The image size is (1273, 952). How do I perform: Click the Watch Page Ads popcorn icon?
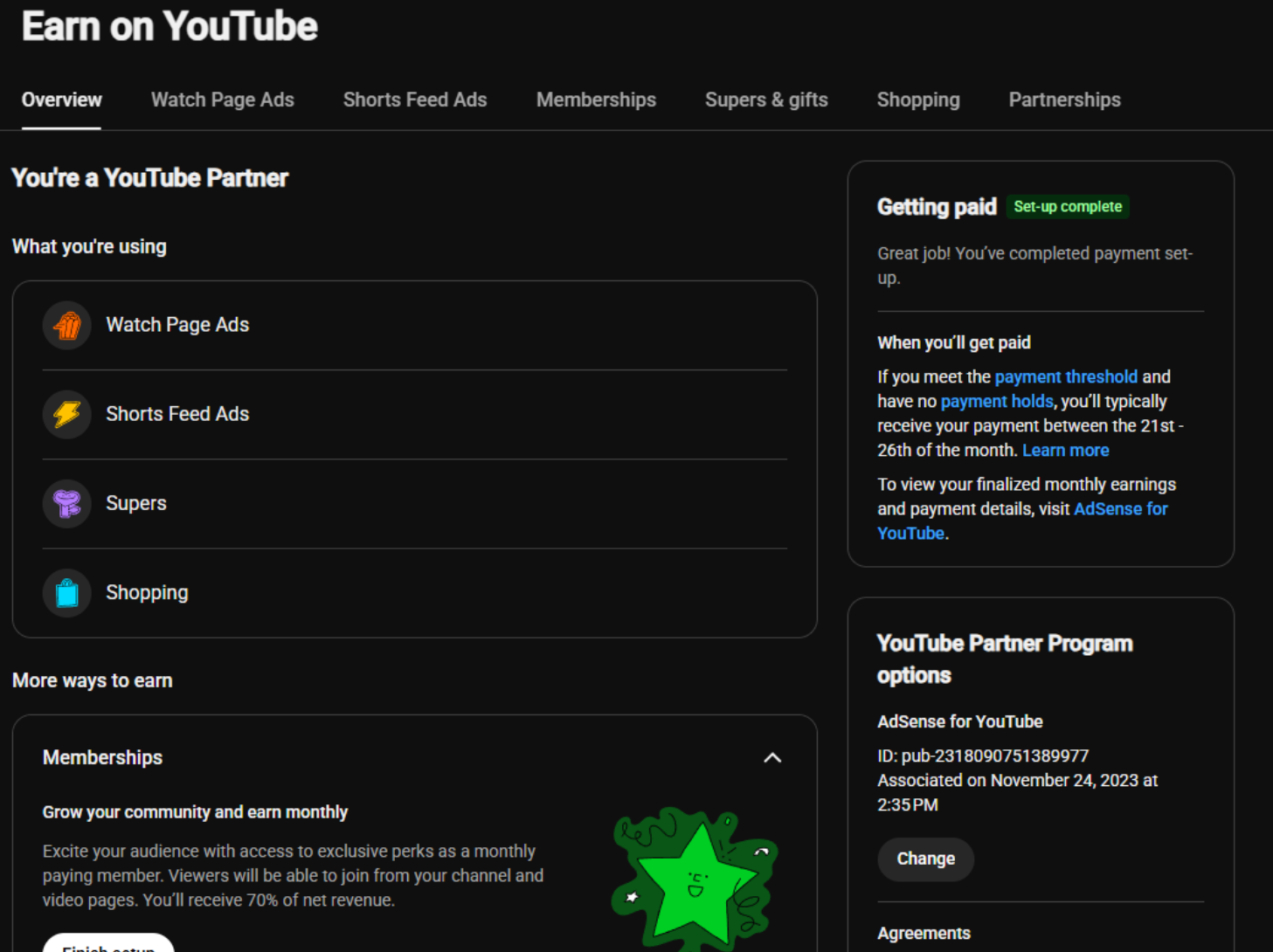[67, 326]
